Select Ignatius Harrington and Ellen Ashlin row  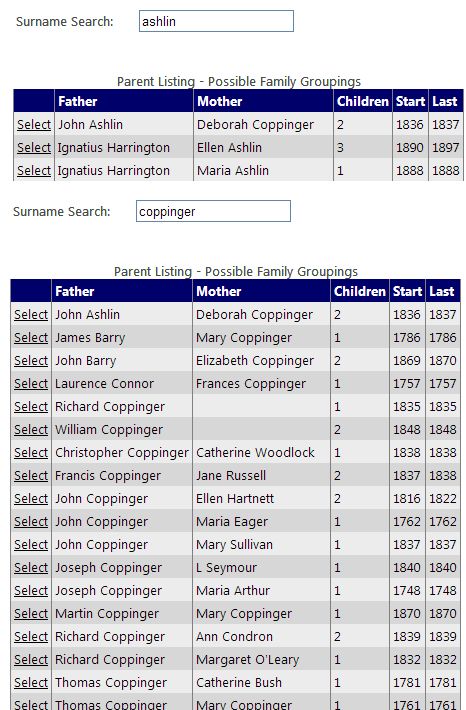point(34,148)
